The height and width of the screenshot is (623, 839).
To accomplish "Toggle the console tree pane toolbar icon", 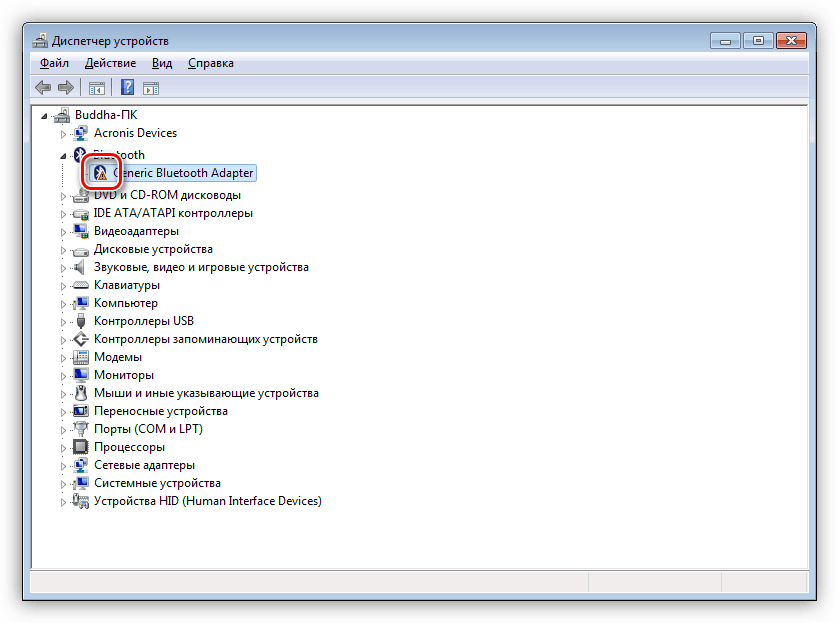I will point(96,88).
